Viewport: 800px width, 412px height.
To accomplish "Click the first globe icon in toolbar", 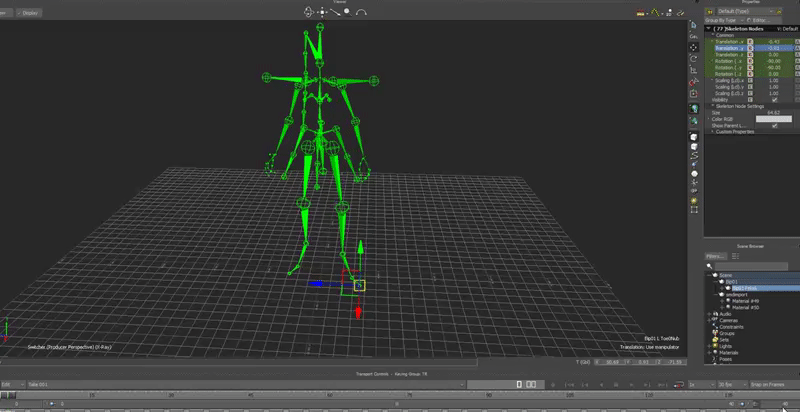I will (x=694, y=109).
